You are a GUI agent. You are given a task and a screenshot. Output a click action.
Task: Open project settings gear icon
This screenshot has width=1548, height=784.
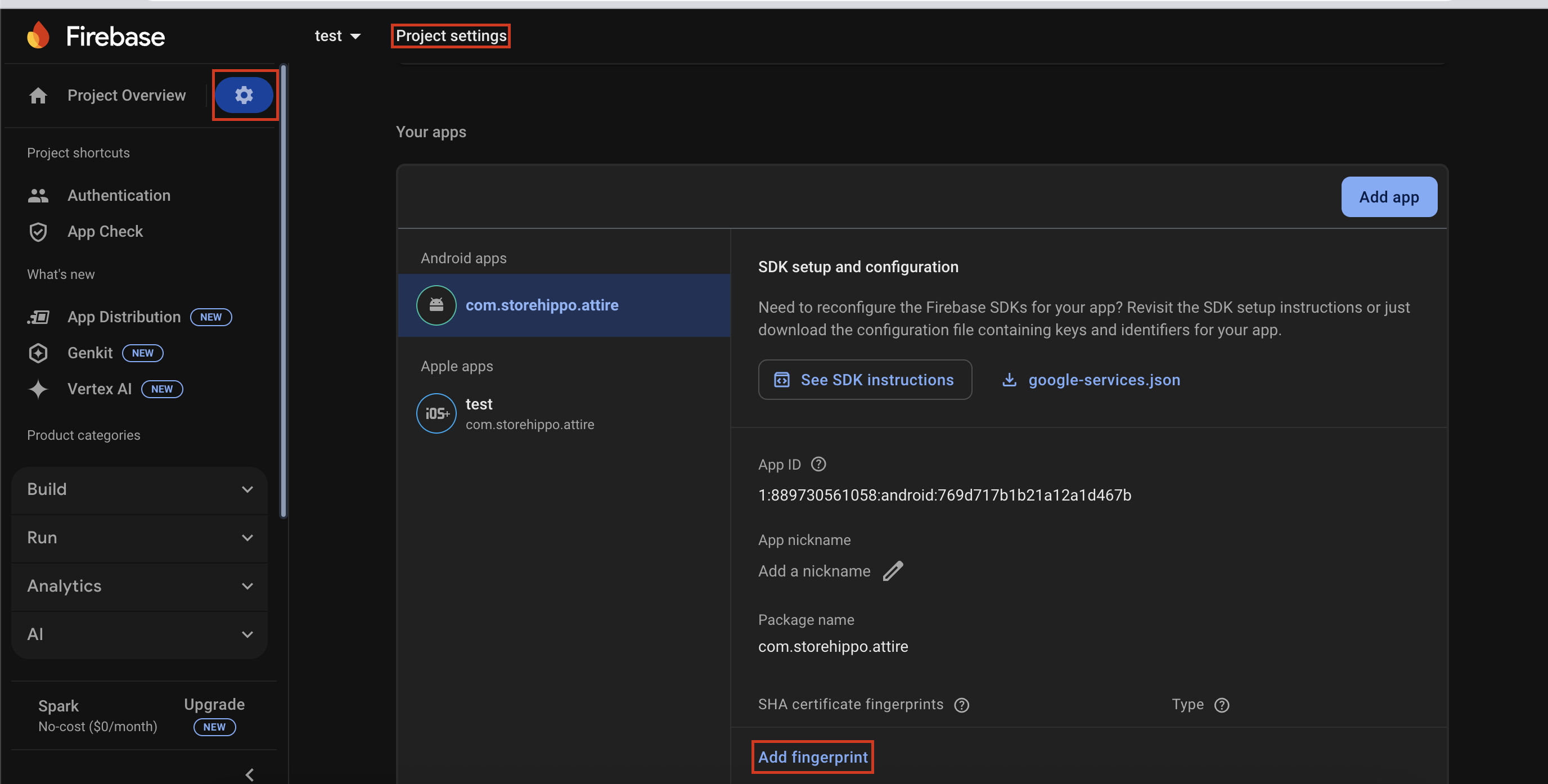(244, 95)
